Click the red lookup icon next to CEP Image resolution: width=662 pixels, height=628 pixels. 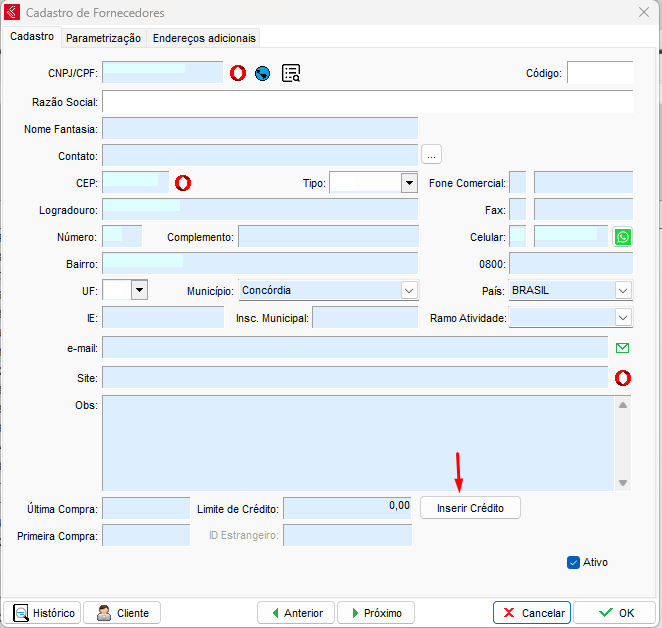click(183, 182)
